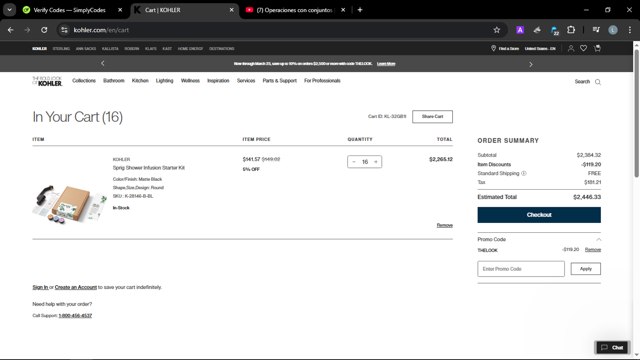This screenshot has height=360, width=640.
Task: Open the Chat widget
Action: click(x=612, y=347)
